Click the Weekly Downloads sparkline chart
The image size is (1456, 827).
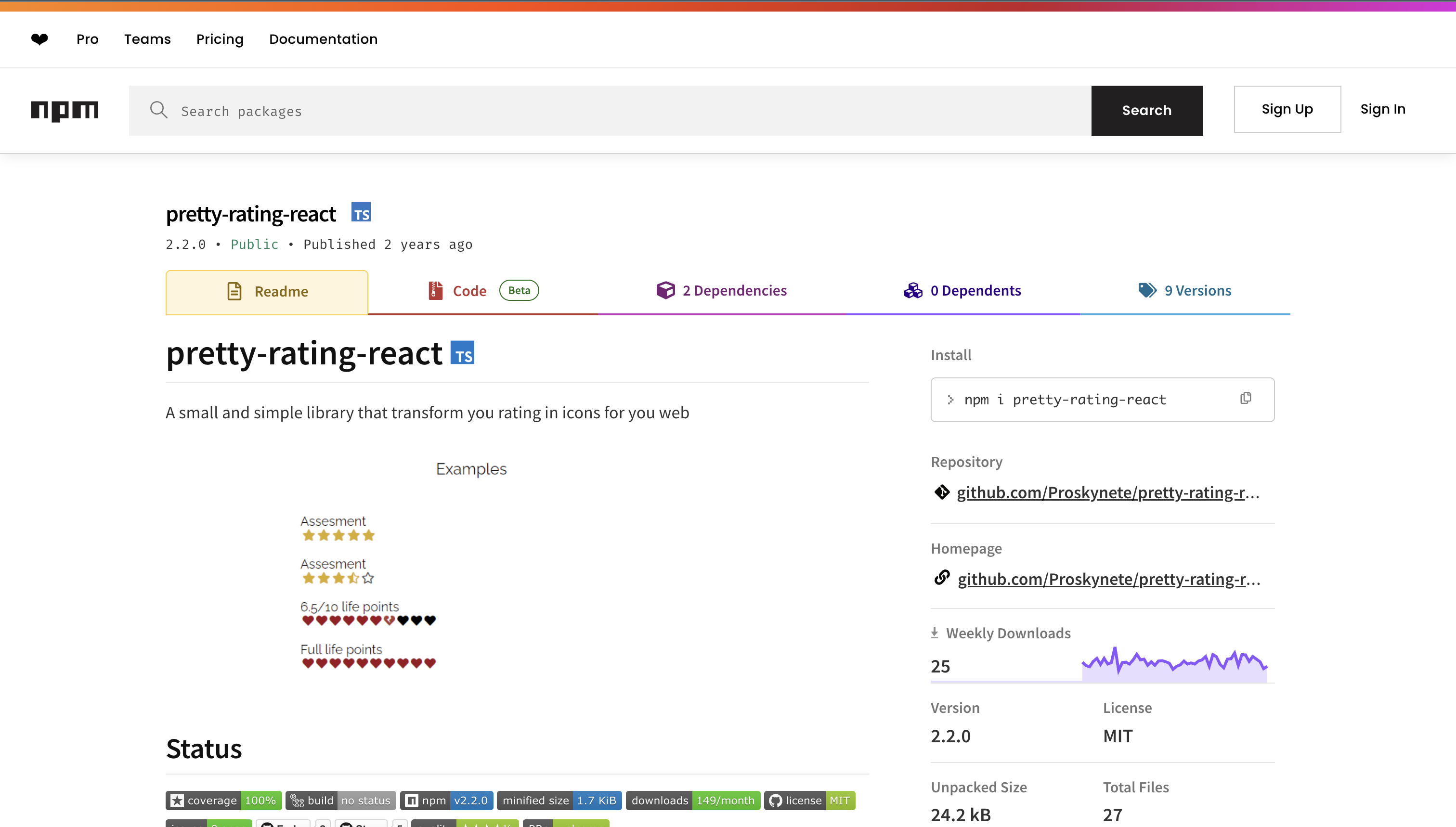[1174, 664]
